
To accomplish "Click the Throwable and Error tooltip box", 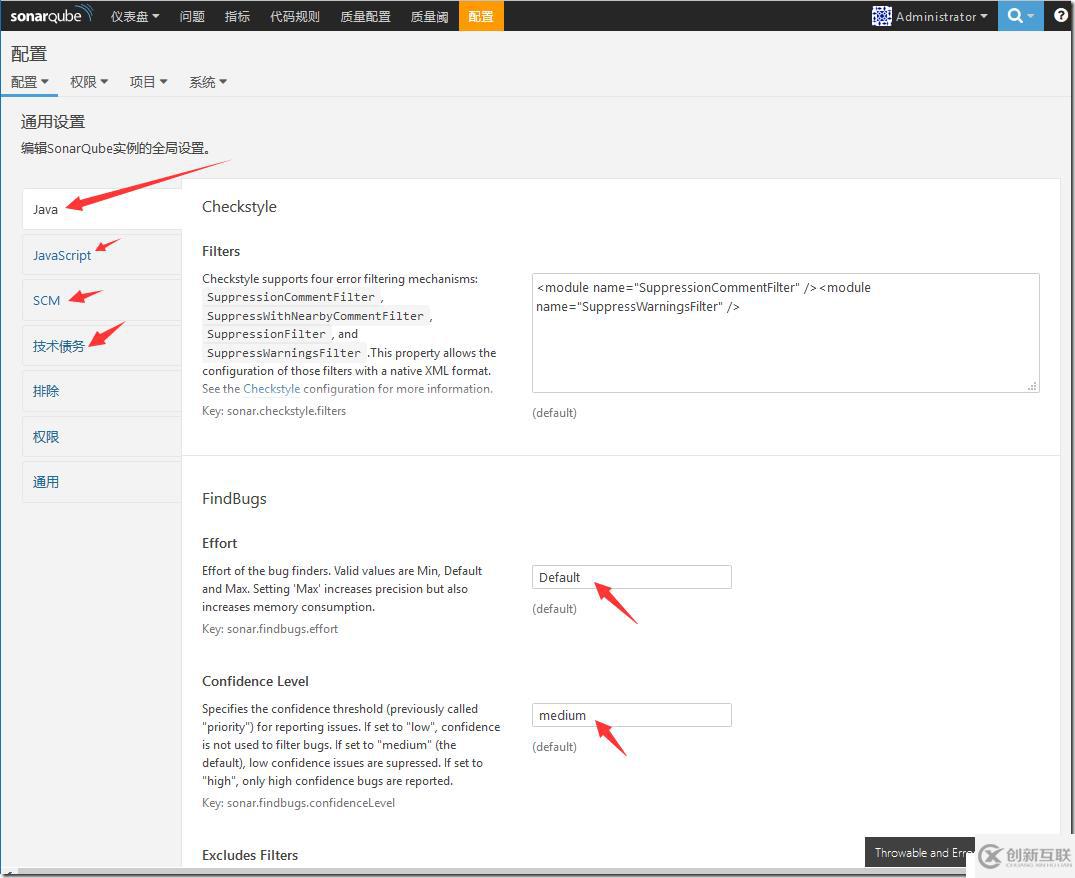I will click(919, 853).
